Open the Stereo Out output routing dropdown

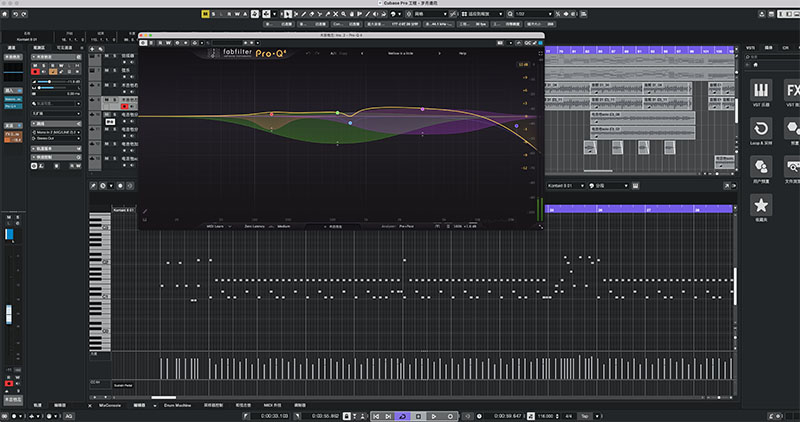click(57, 138)
